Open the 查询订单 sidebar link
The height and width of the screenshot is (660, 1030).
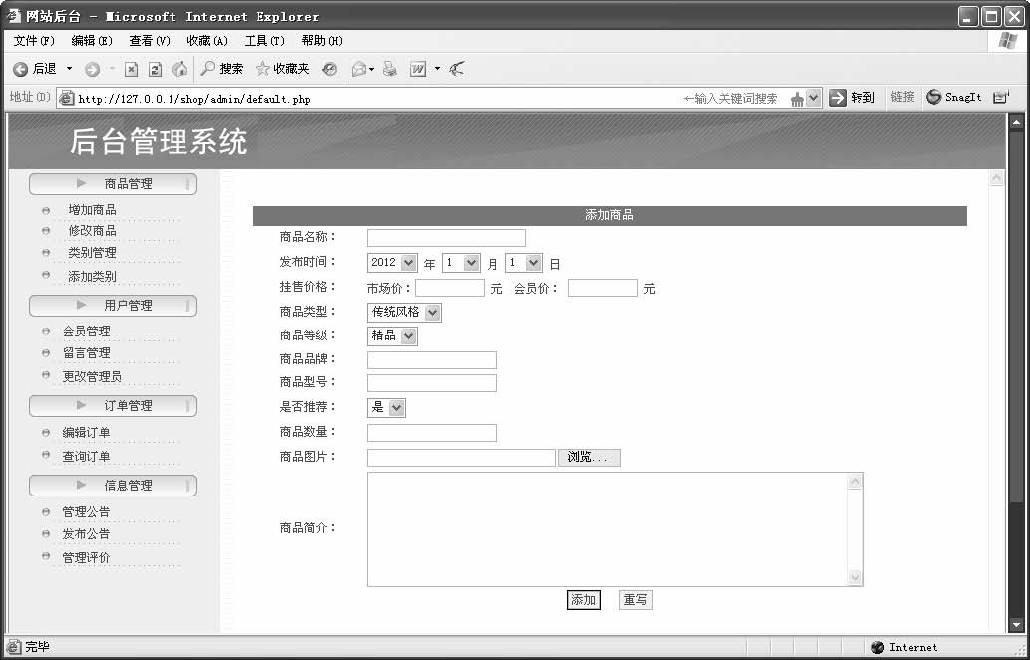(x=87, y=456)
